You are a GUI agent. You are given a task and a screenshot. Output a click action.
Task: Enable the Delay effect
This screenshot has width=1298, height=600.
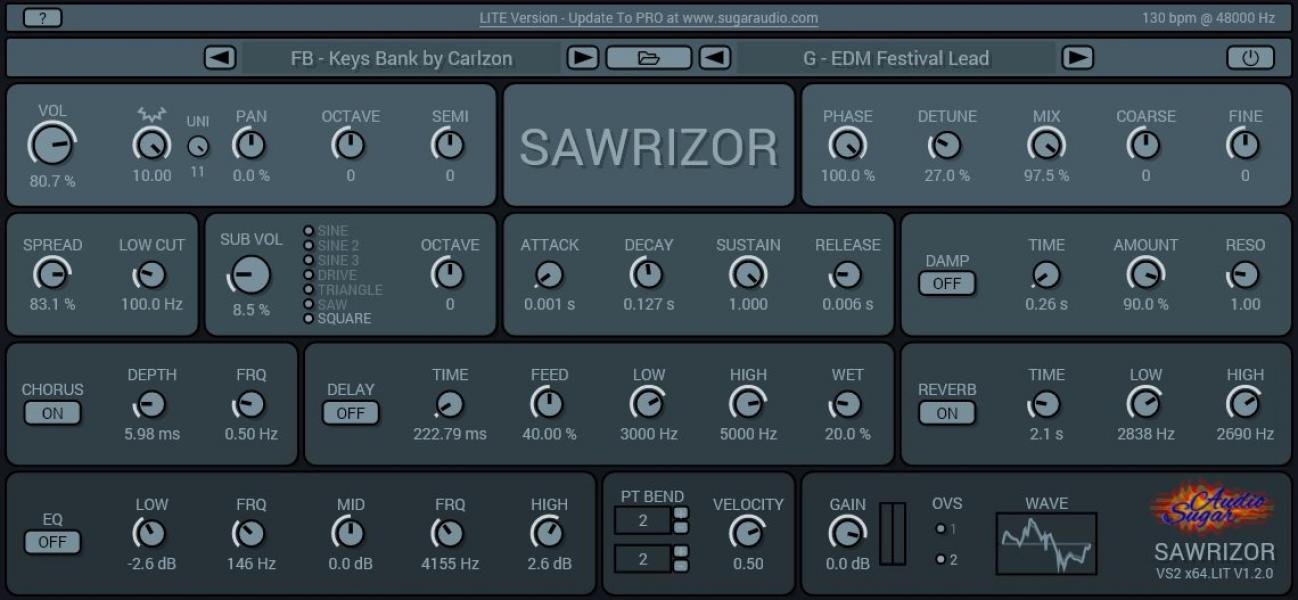[x=350, y=413]
